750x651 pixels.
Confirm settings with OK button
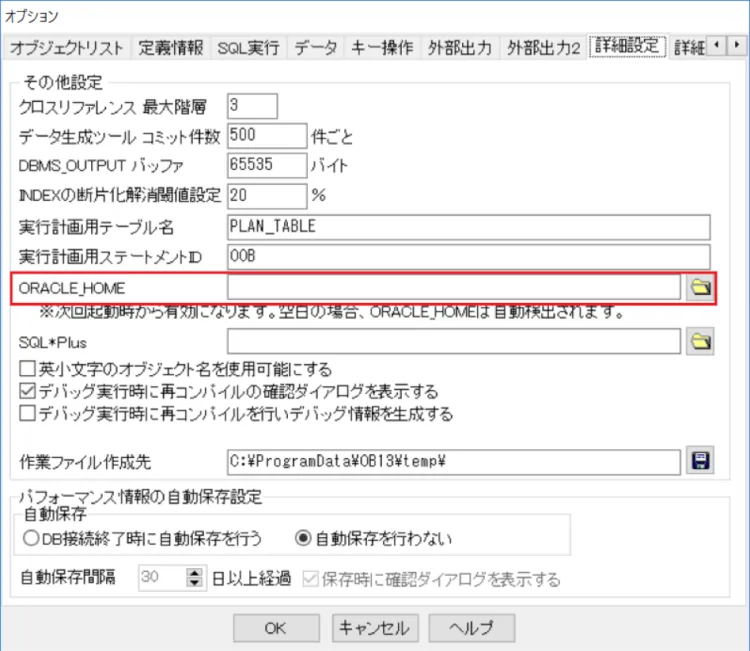(276, 628)
